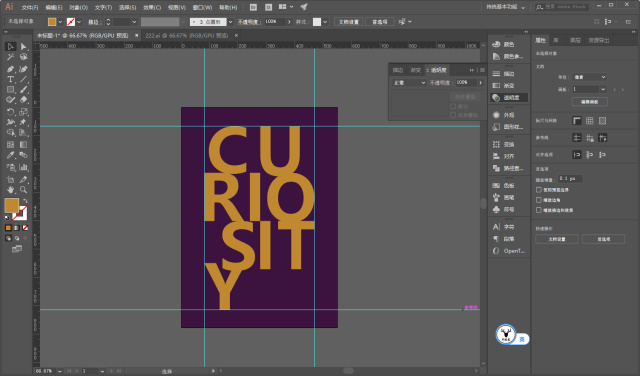Switch to the 222.ai document tab

click(x=187, y=36)
